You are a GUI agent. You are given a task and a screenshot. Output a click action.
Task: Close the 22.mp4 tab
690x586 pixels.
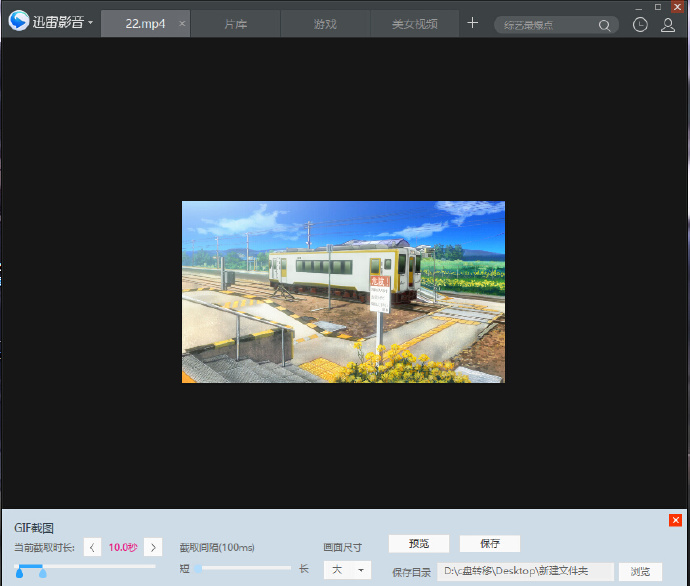coord(181,23)
